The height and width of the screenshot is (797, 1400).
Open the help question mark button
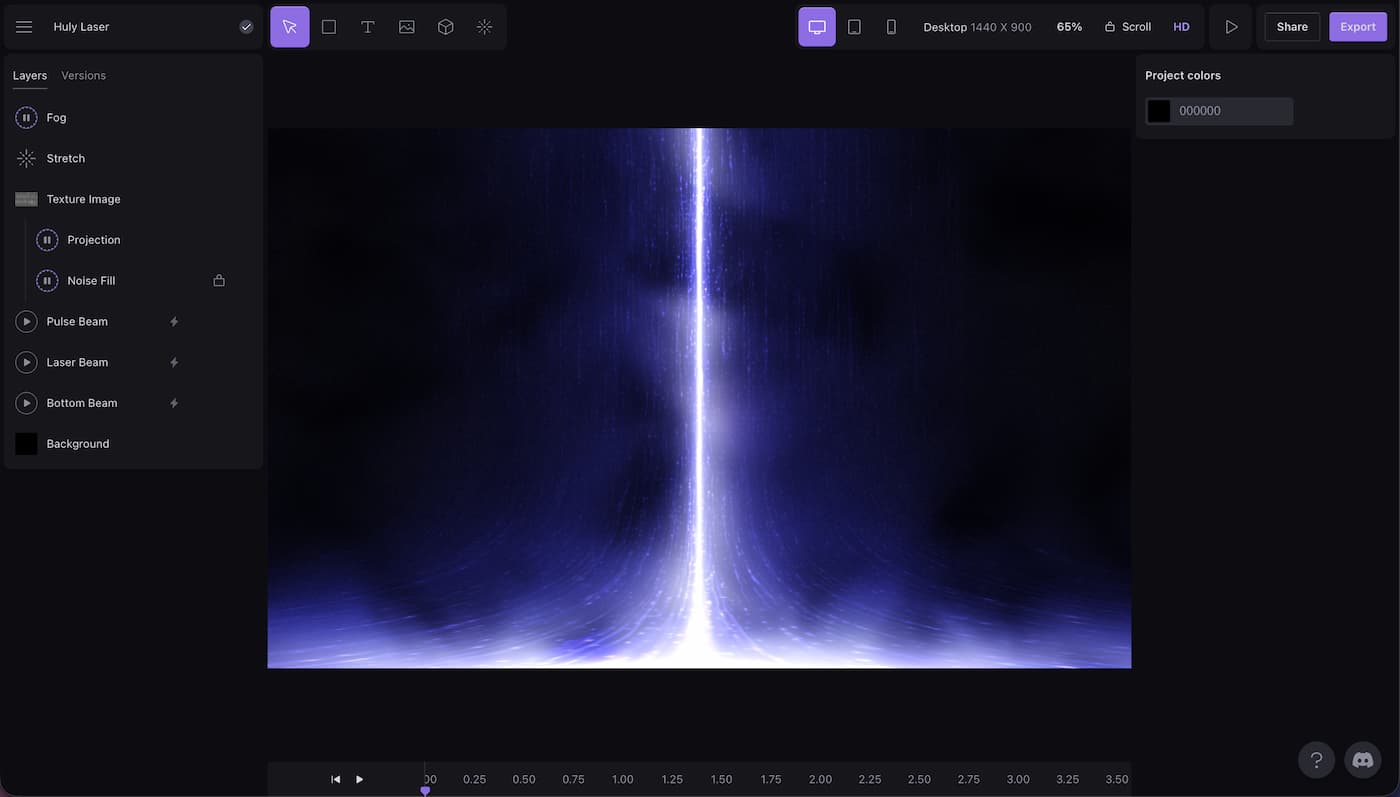[1316, 760]
